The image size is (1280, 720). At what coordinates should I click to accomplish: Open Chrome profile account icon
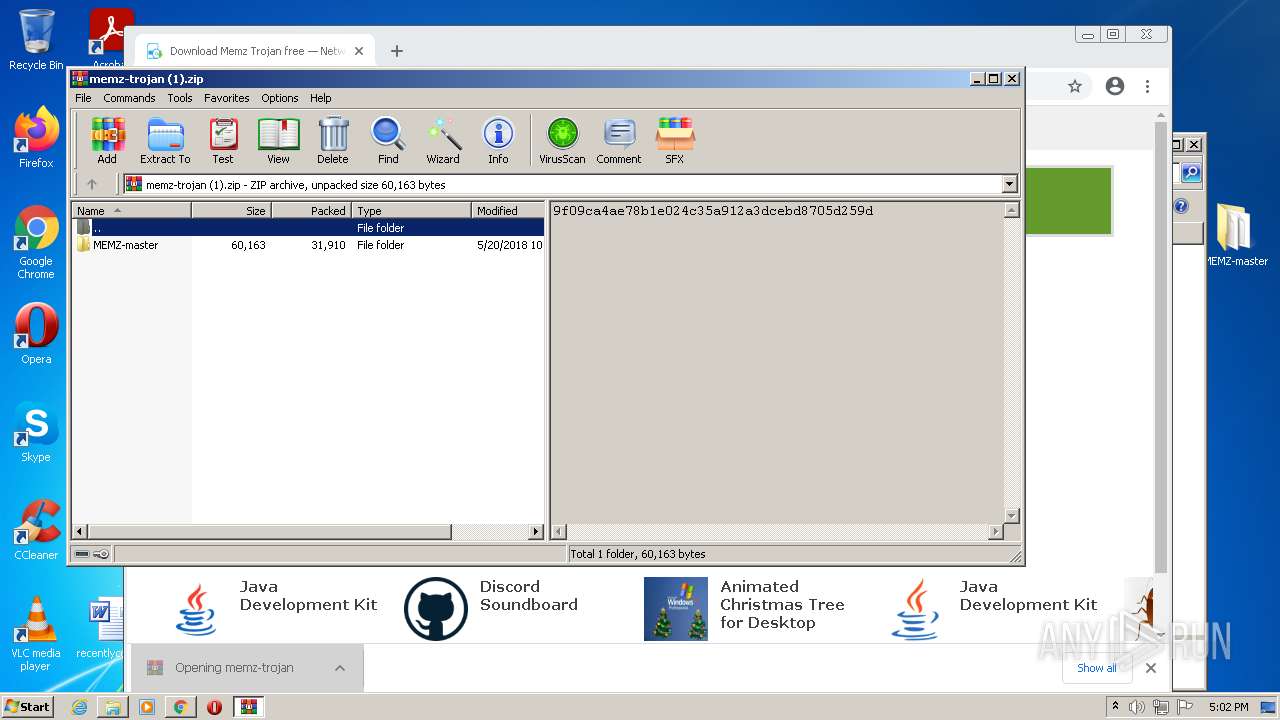coord(1115,87)
